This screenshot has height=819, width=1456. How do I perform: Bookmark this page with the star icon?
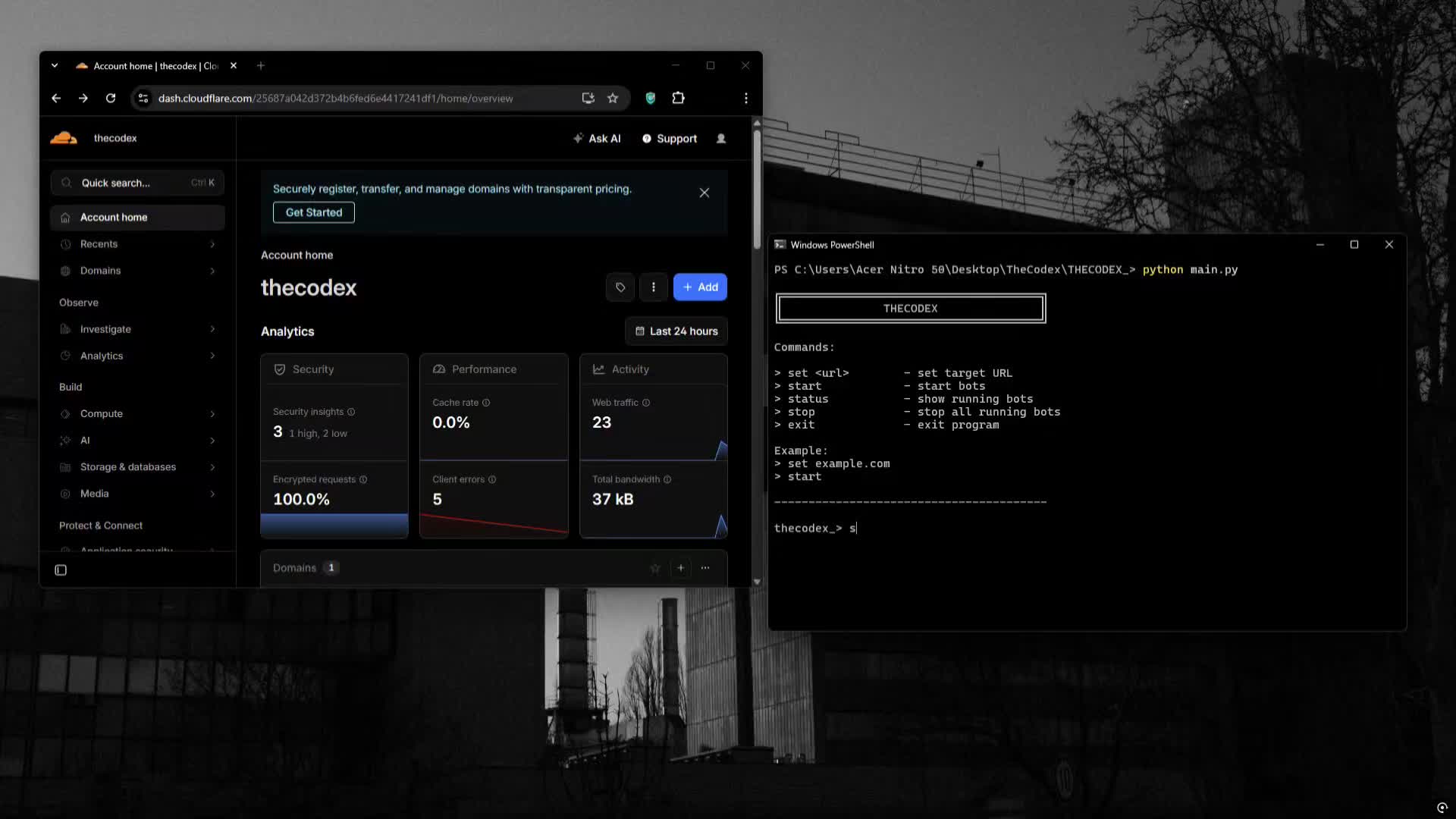pyautogui.click(x=613, y=99)
